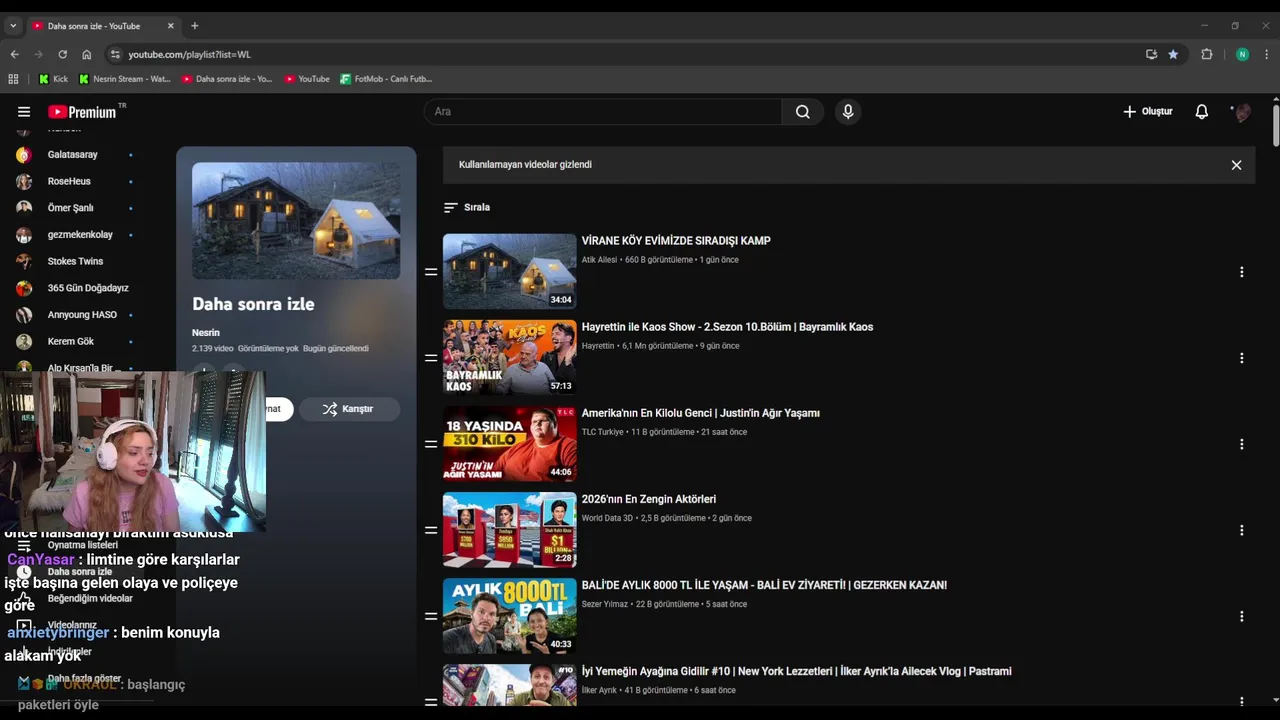Screen dimensions: 1280x720
Task: Open options for 2026'nın En Zengin Aktörleri video
Action: tap(1241, 530)
